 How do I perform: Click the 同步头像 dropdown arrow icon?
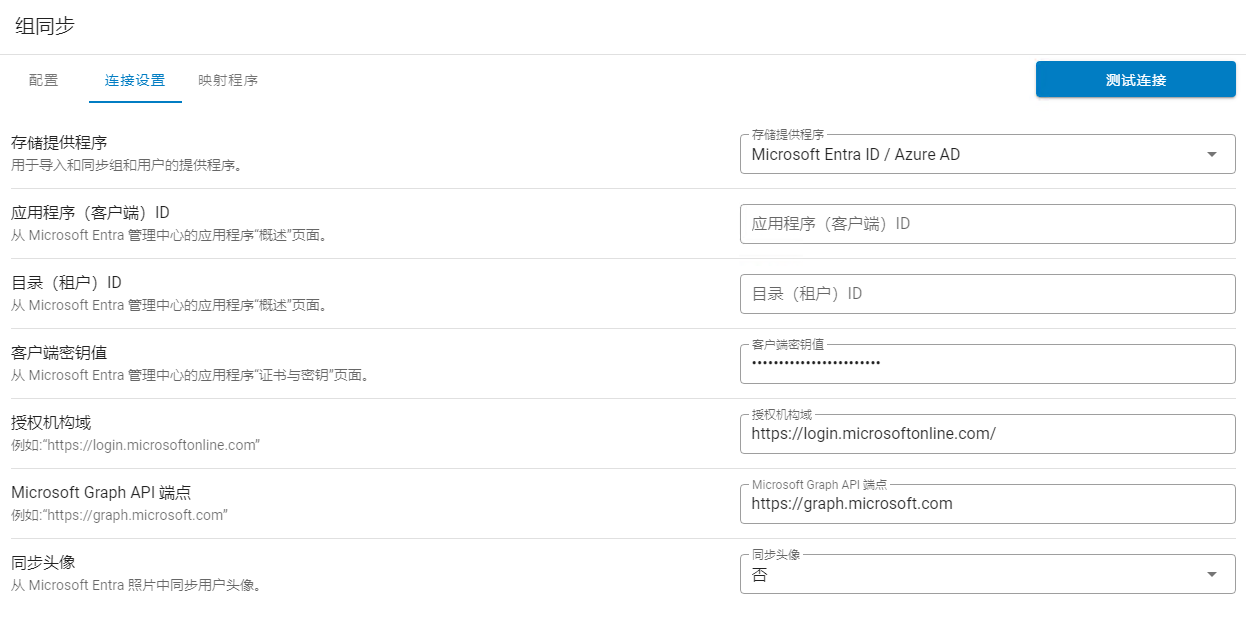[x=1212, y=574]
